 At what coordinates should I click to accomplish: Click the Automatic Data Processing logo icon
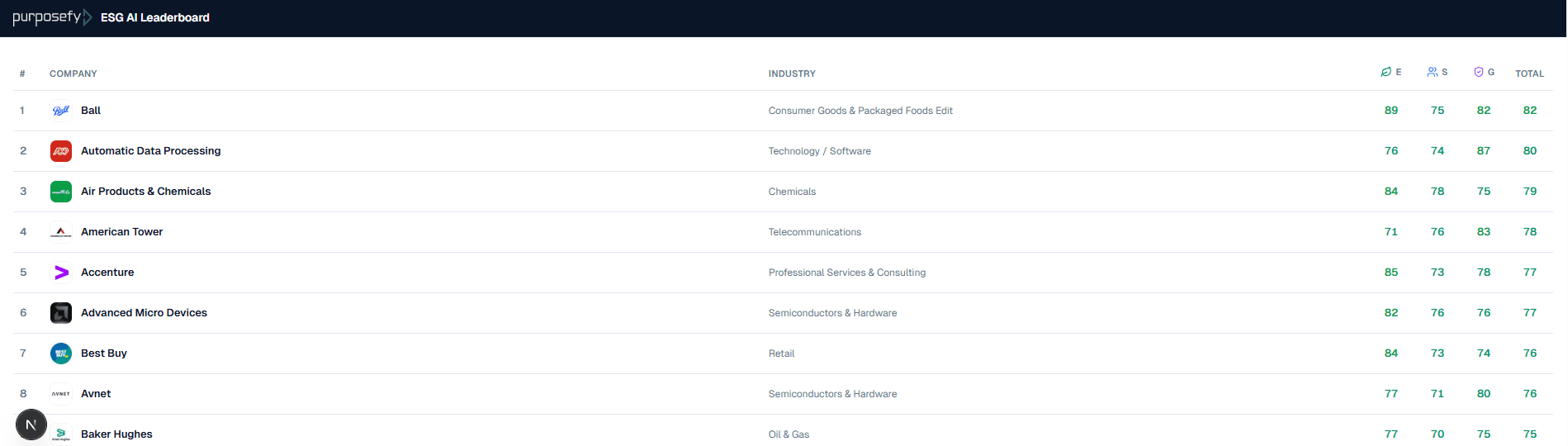(x=61, y=151)
